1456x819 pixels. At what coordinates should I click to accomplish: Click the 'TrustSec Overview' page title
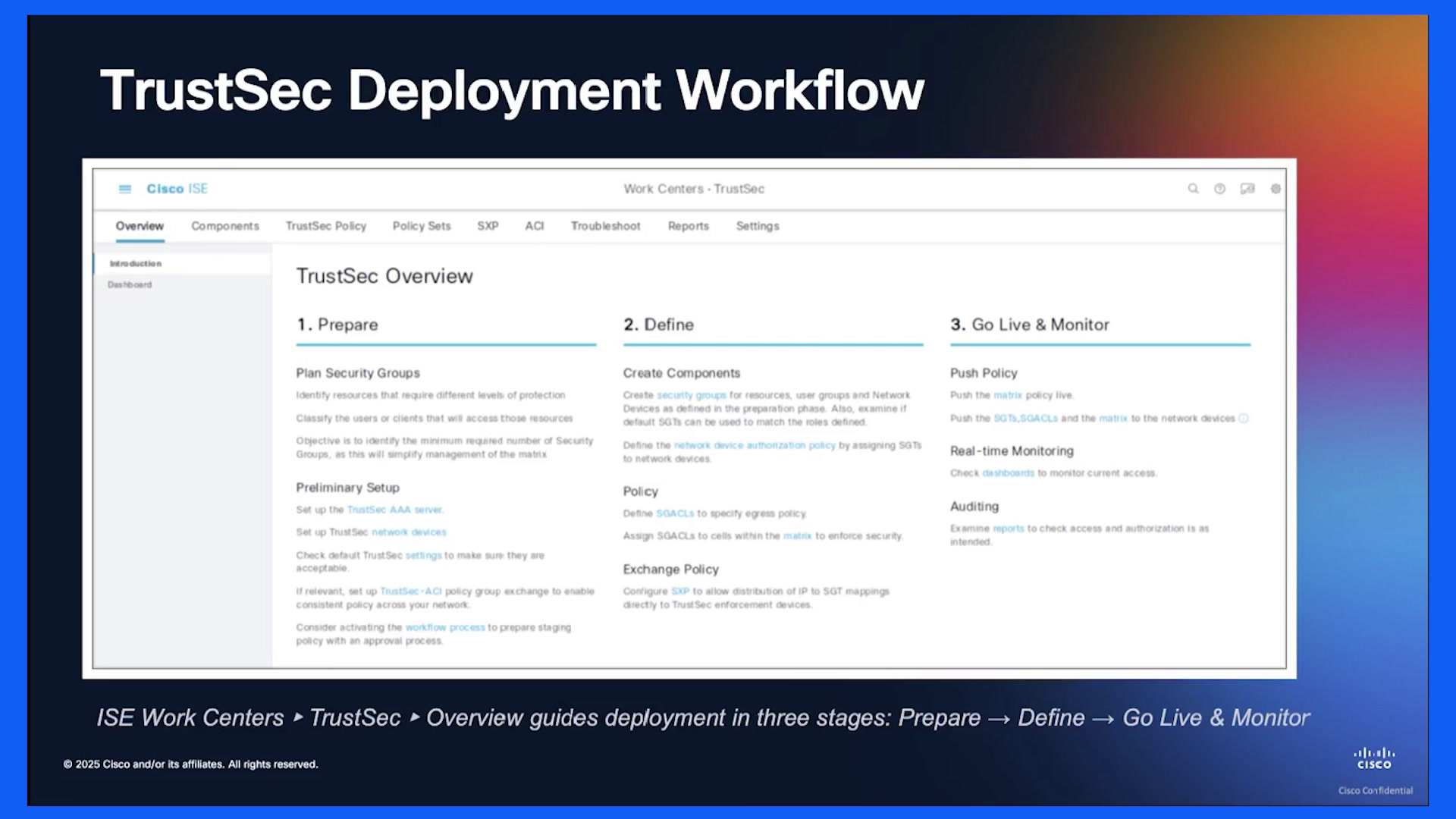pyautogui.click(x=384, y=276)
